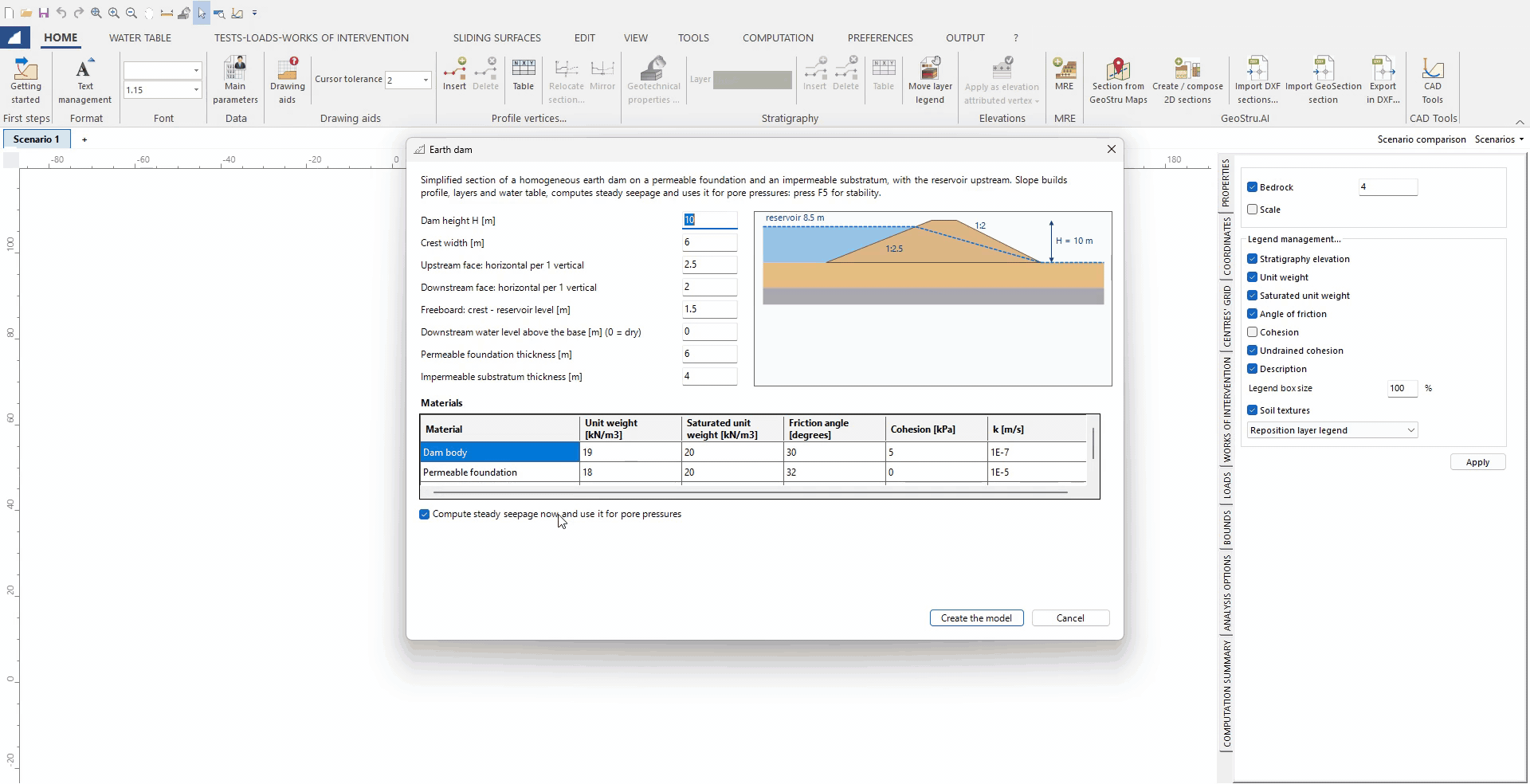Click Apply in legend panel
Image resolution: width=1530 pixels, height=784 pixels.
pos(1477,462)
